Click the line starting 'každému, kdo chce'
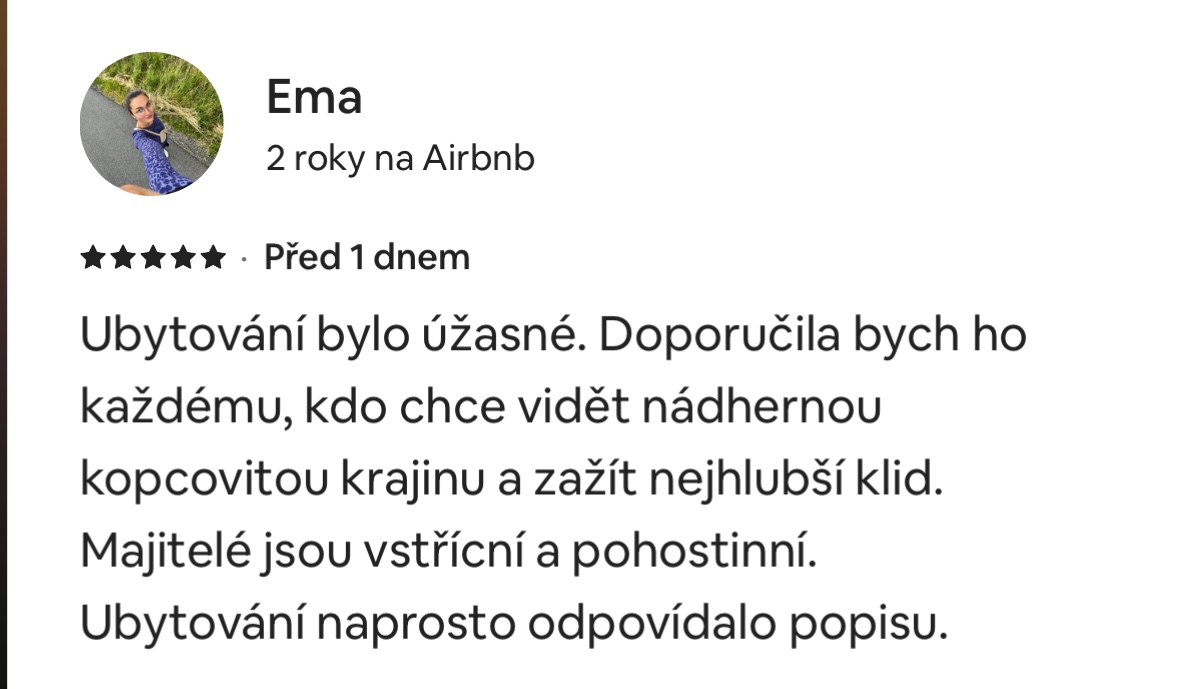This screenshot has width=1179, height=689. coord(480,408)
